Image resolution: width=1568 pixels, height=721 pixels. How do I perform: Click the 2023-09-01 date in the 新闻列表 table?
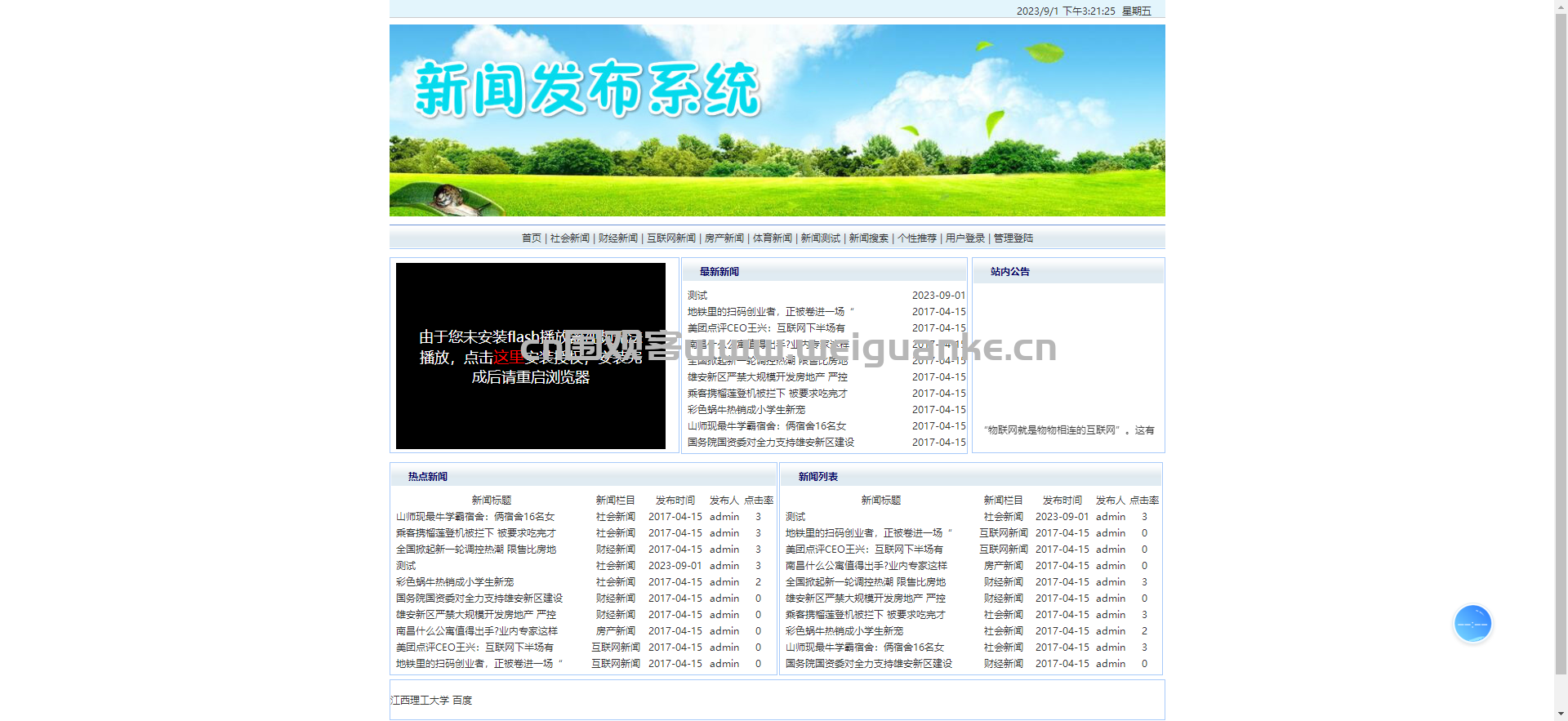[1062, 517]
